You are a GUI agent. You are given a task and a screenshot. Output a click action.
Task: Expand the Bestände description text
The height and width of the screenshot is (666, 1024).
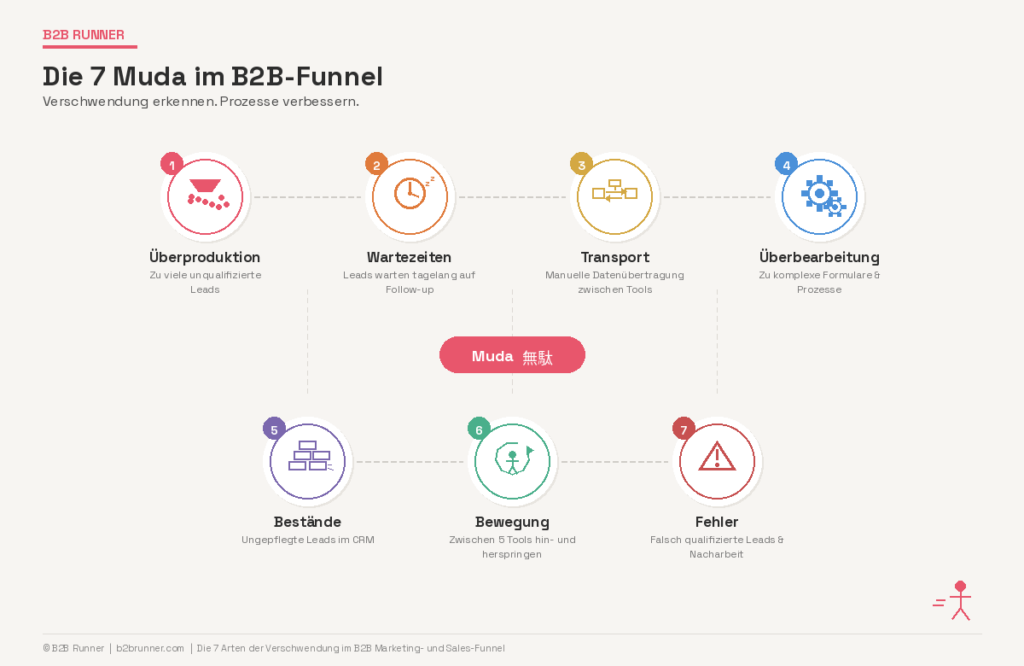[x=308, y=539]
